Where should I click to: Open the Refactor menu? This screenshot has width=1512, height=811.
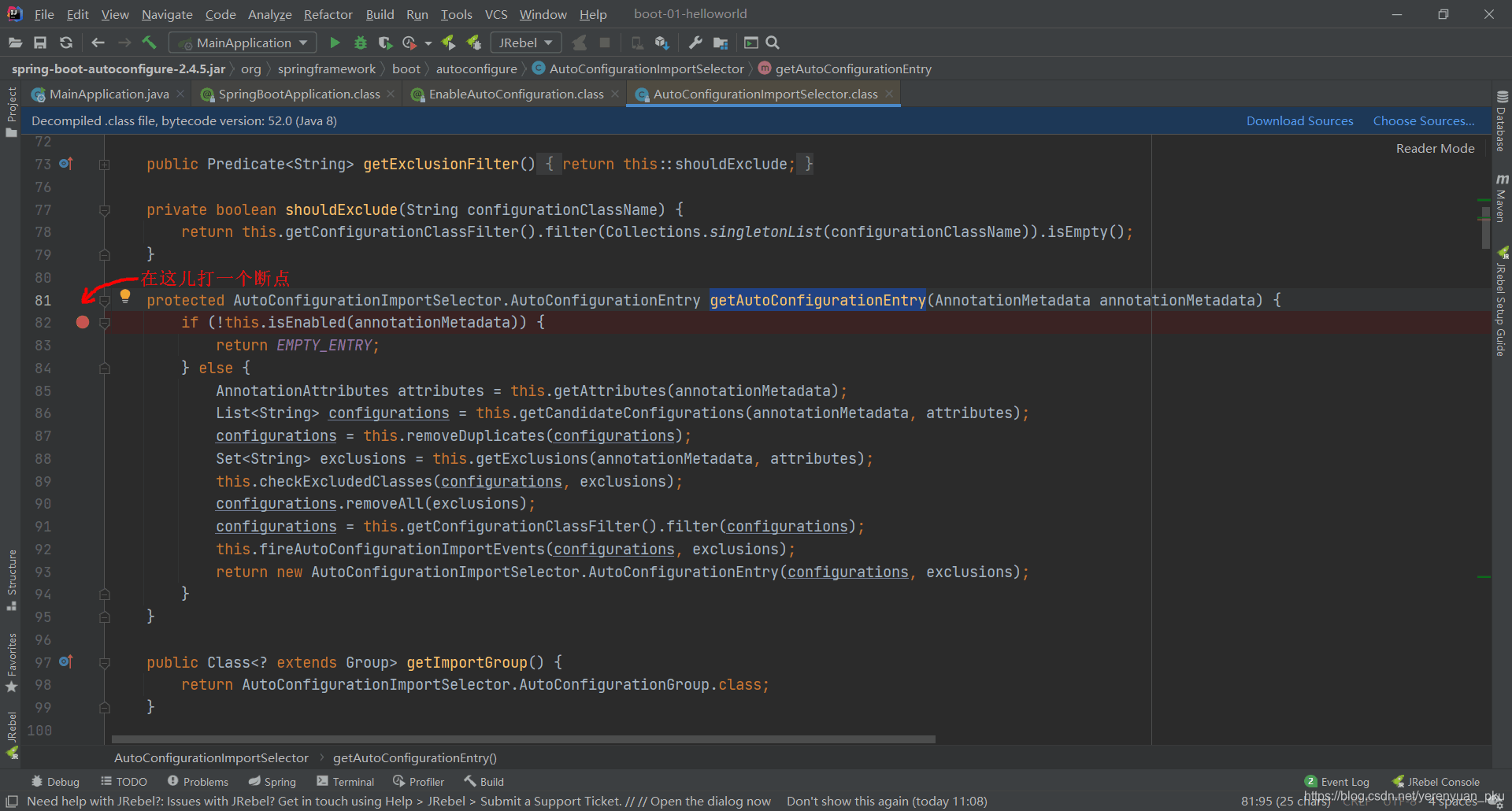pyautogui.click(x=328, y=14)
